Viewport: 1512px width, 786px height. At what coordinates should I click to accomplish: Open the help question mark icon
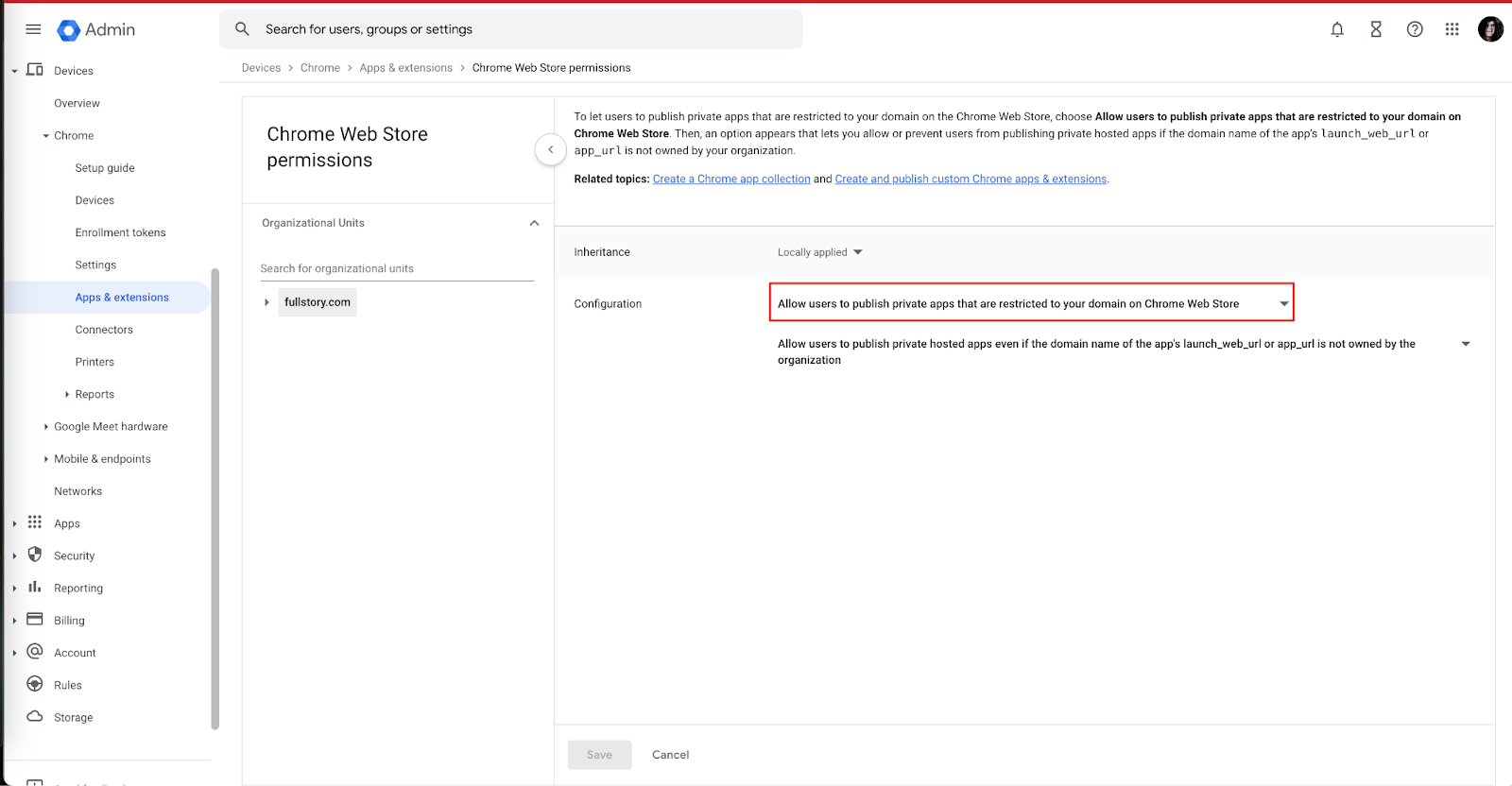click(1415, 29)
